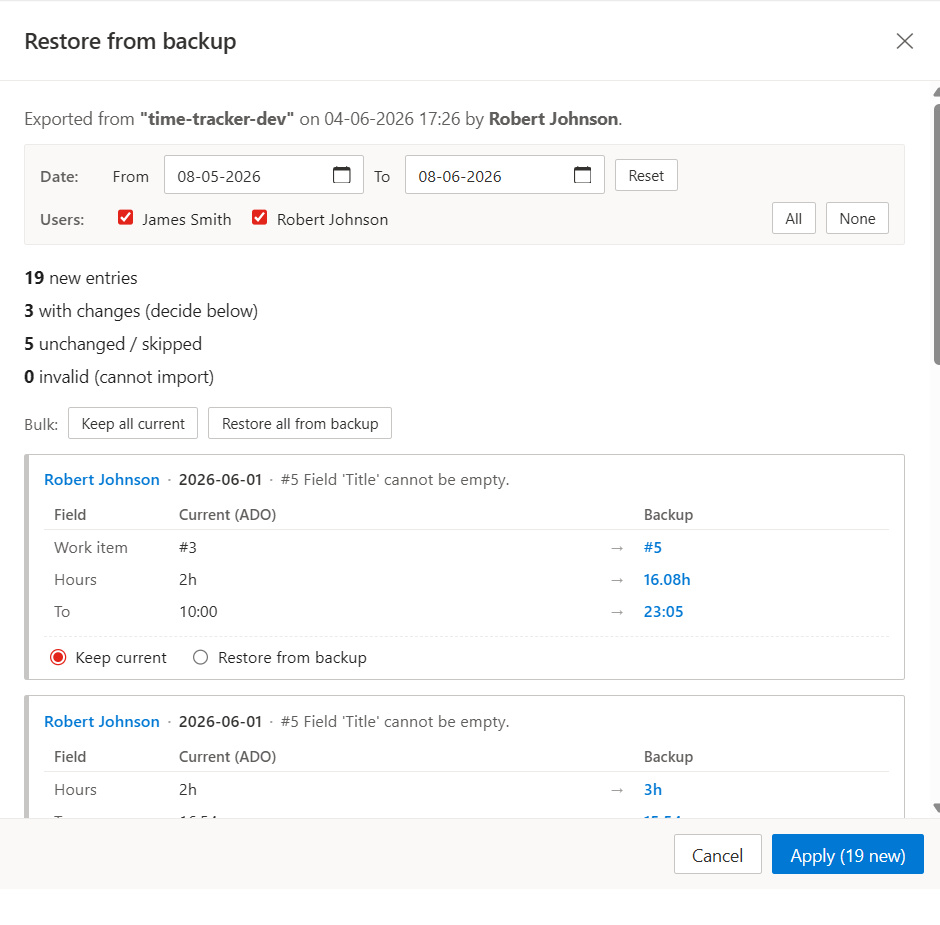Click current work item #3 value

click(x=188, y=547)
